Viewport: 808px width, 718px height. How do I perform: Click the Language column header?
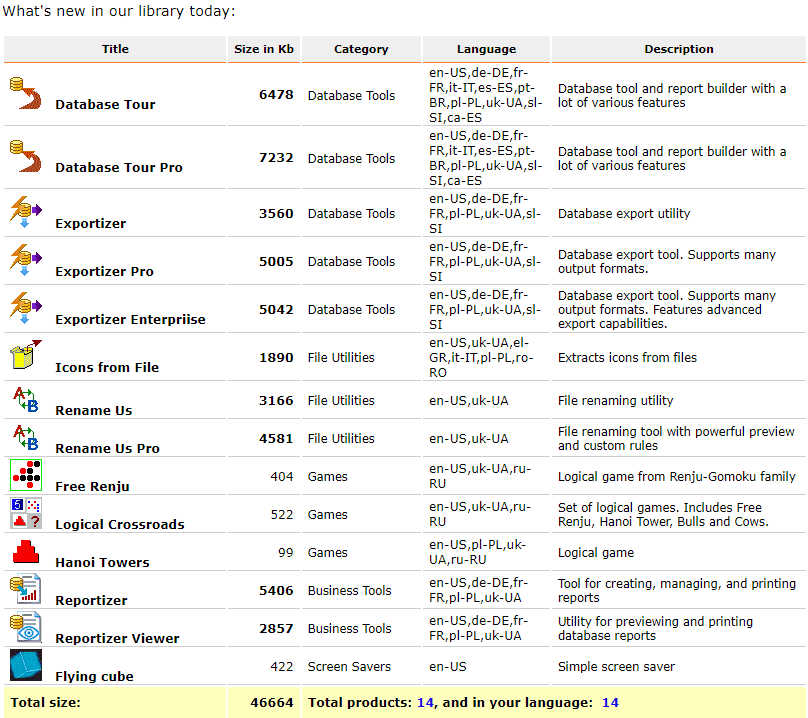click(x=486, y=49)
